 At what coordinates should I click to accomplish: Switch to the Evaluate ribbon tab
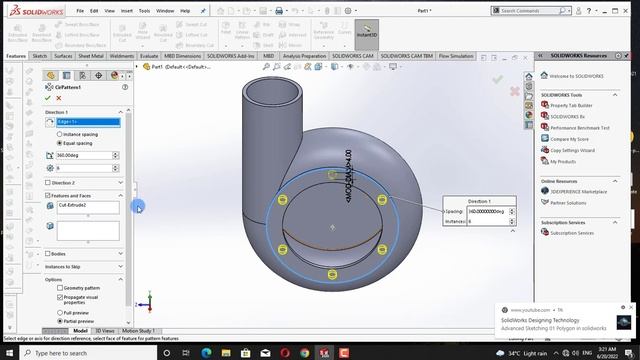click(x=149, y=56)
